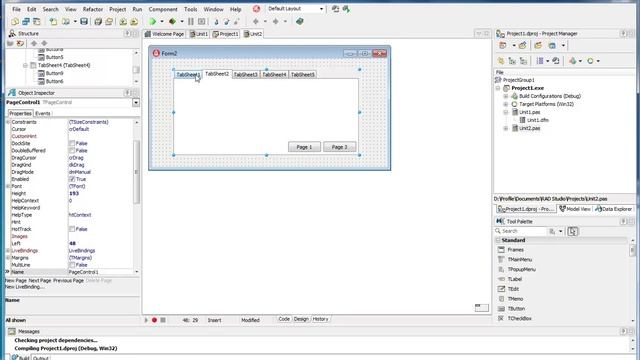
Task: Open the Refactor menu
Action: coord(93,9)
